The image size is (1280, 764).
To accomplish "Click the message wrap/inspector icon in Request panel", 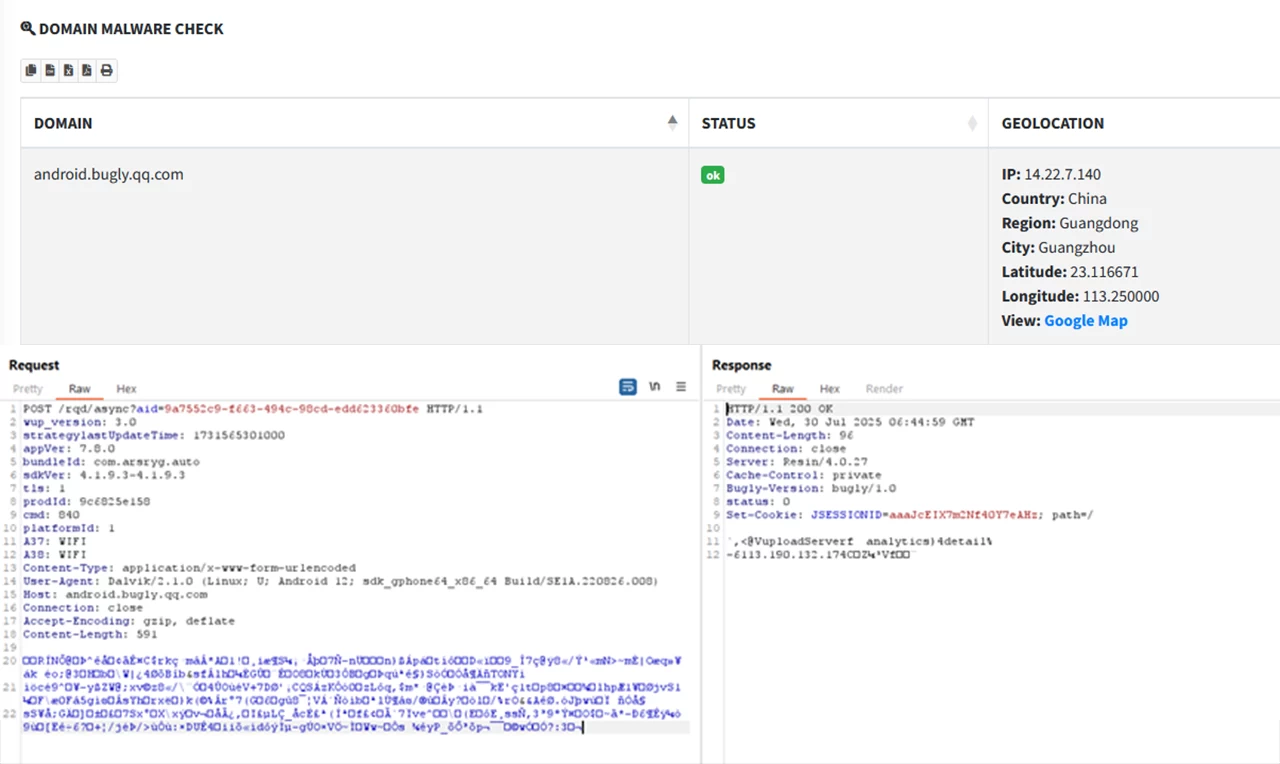I will click(x=628, y=387).
